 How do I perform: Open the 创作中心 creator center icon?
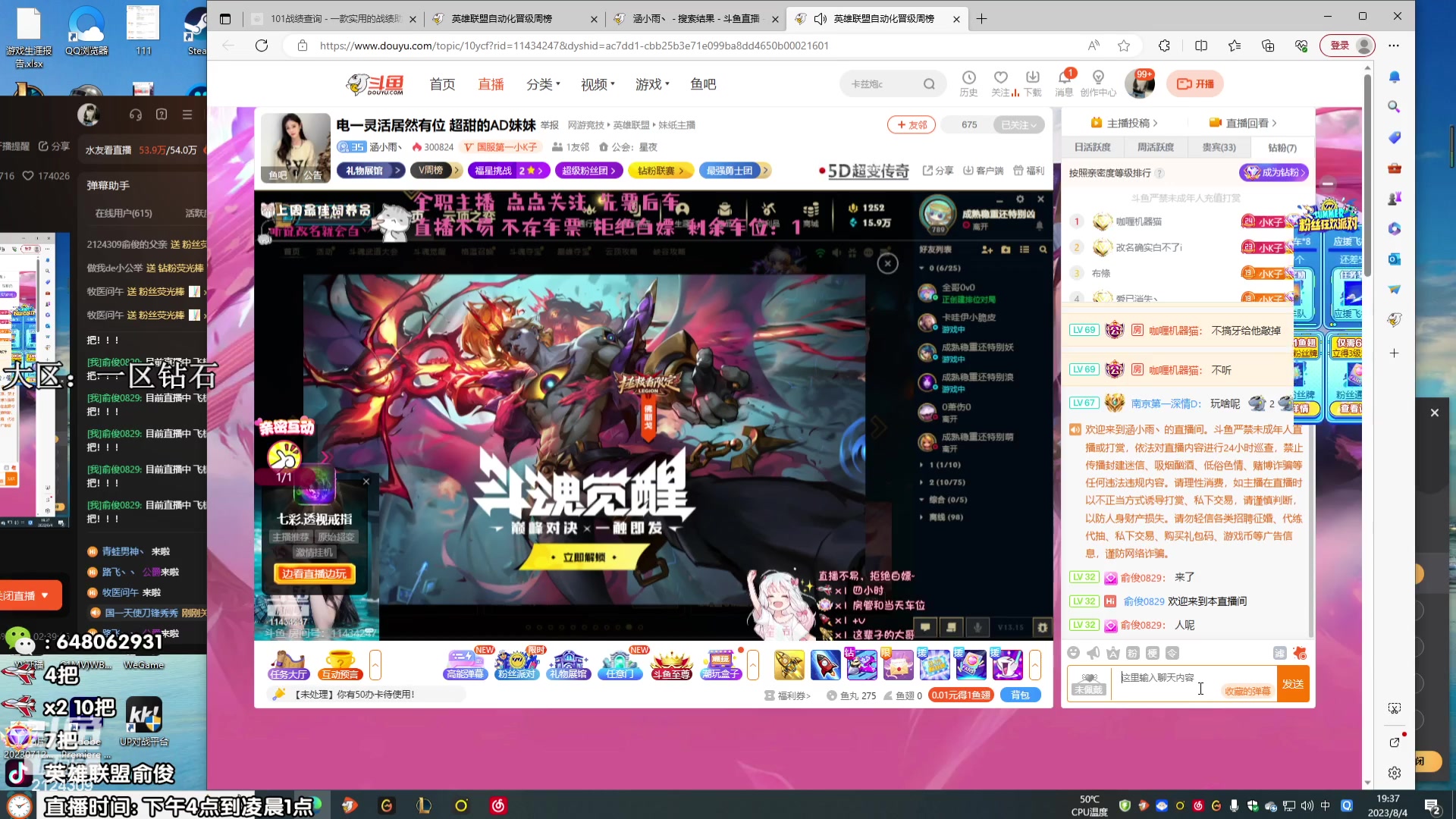1098,83
